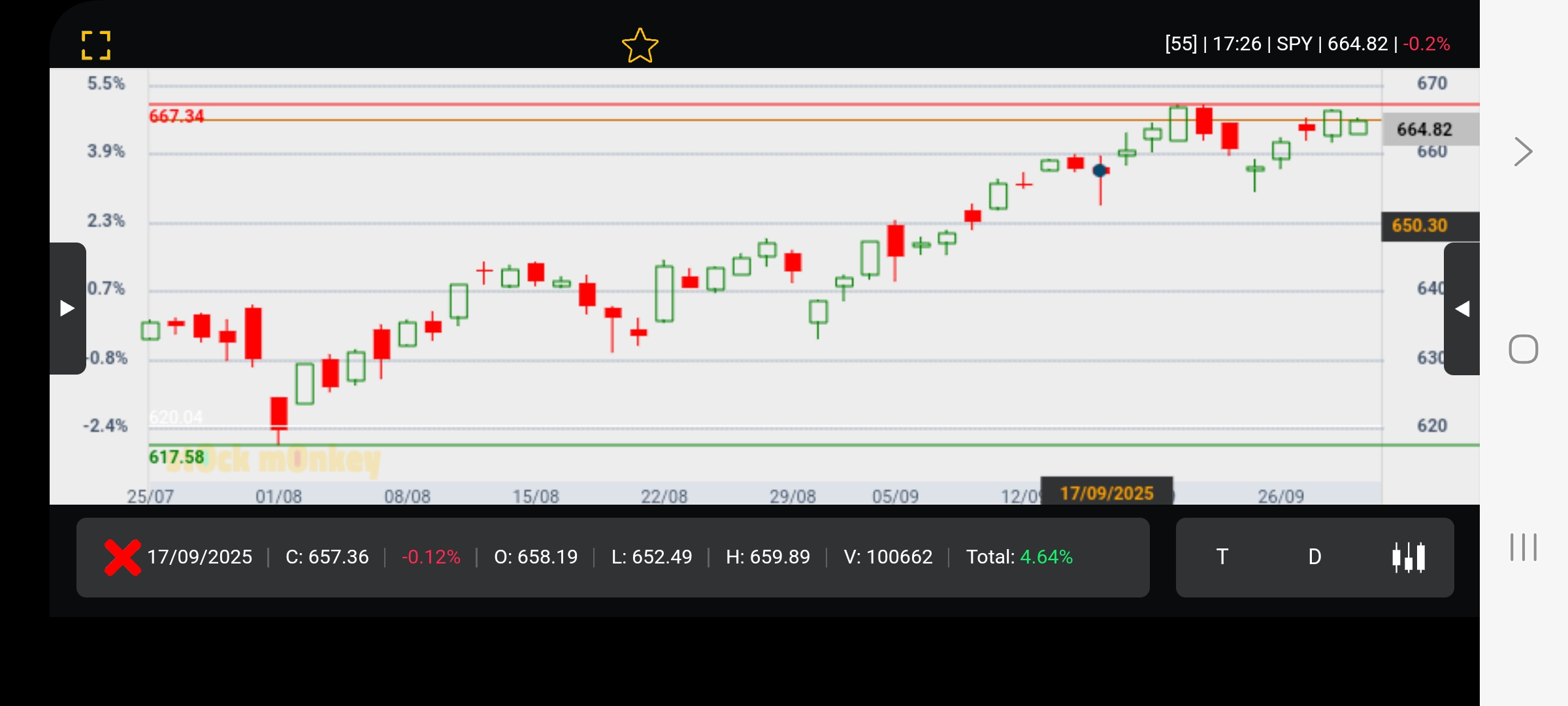Tap the Android home button

[1523, 349]
